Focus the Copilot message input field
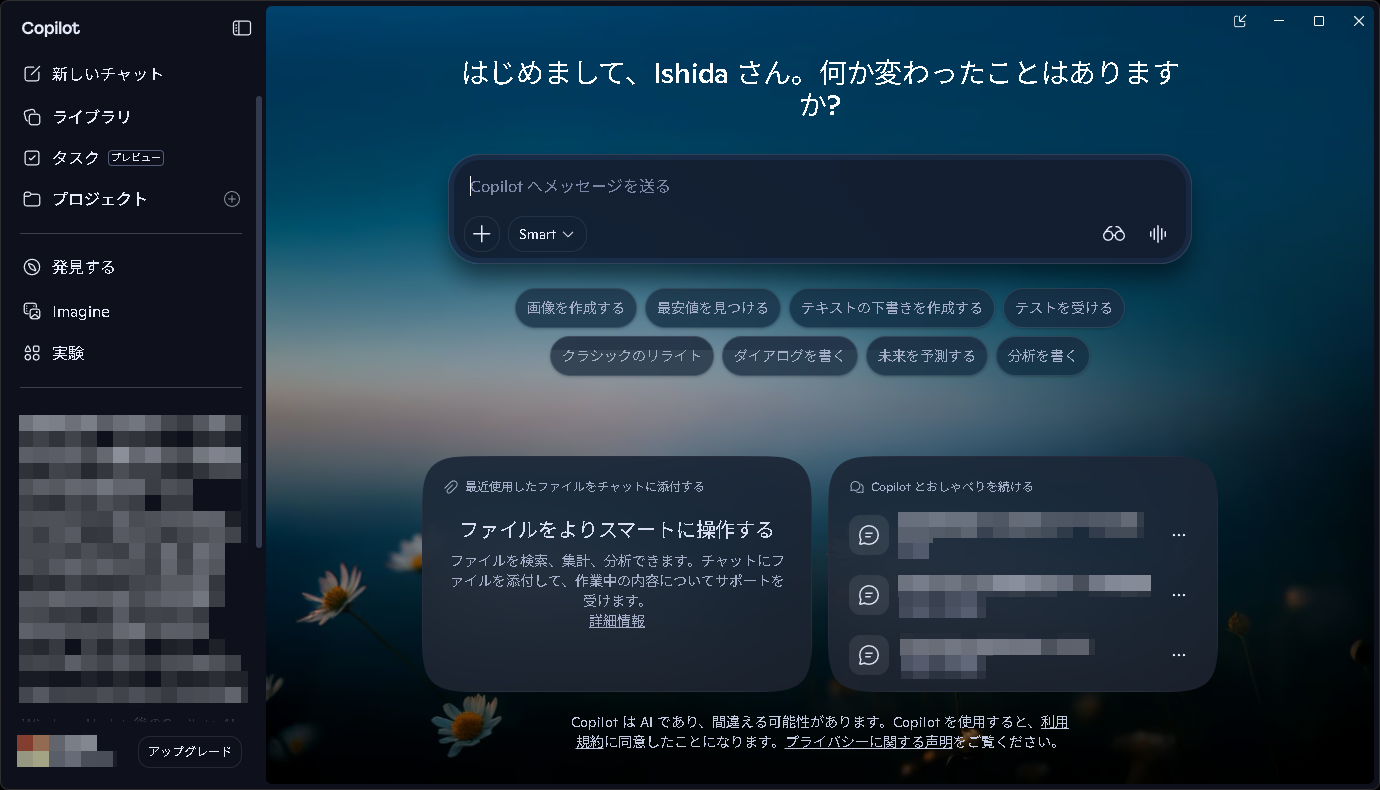The width and height of the screenshot is (1380, 790). (x=819, y=186)
